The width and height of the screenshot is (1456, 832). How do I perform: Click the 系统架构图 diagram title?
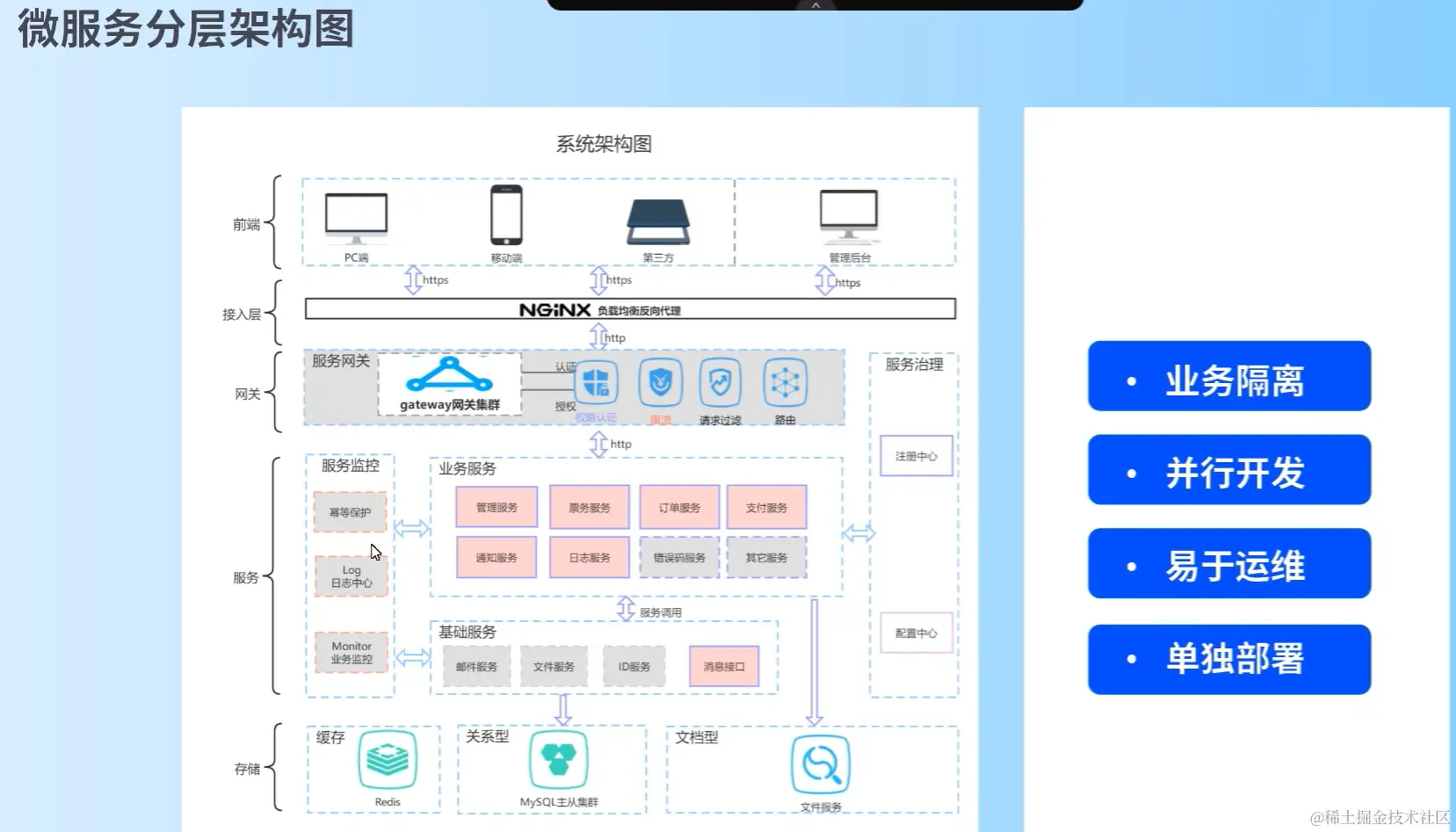[604, 144]
